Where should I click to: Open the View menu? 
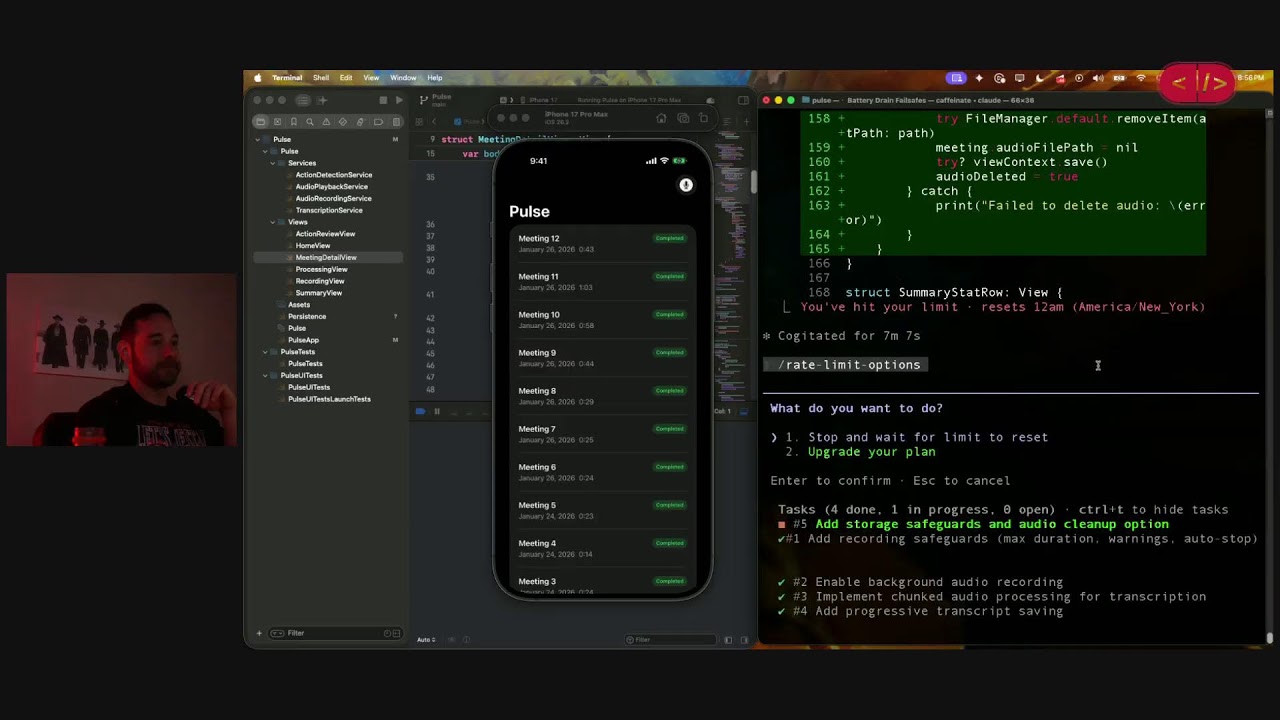[x=371, y=78]
